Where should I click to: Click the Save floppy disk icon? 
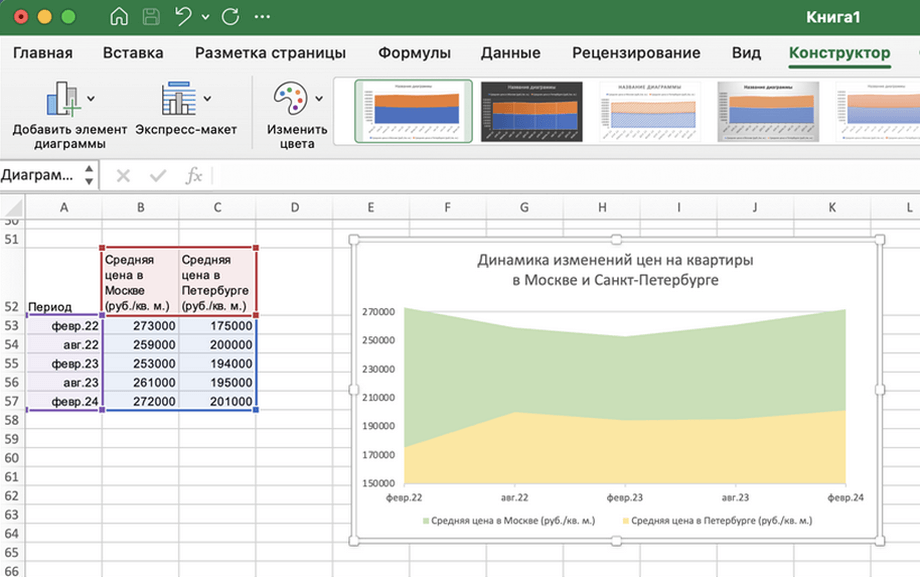pyautogui.click(x=151, y=16)
